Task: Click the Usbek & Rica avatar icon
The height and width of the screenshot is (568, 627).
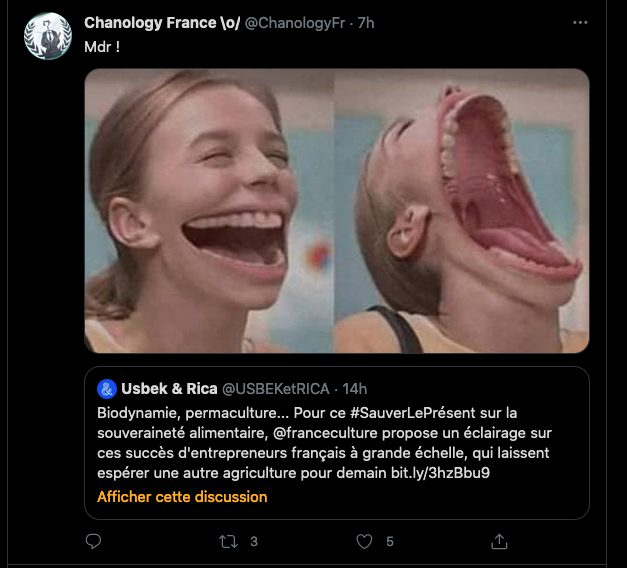Action: coord(107,388)
